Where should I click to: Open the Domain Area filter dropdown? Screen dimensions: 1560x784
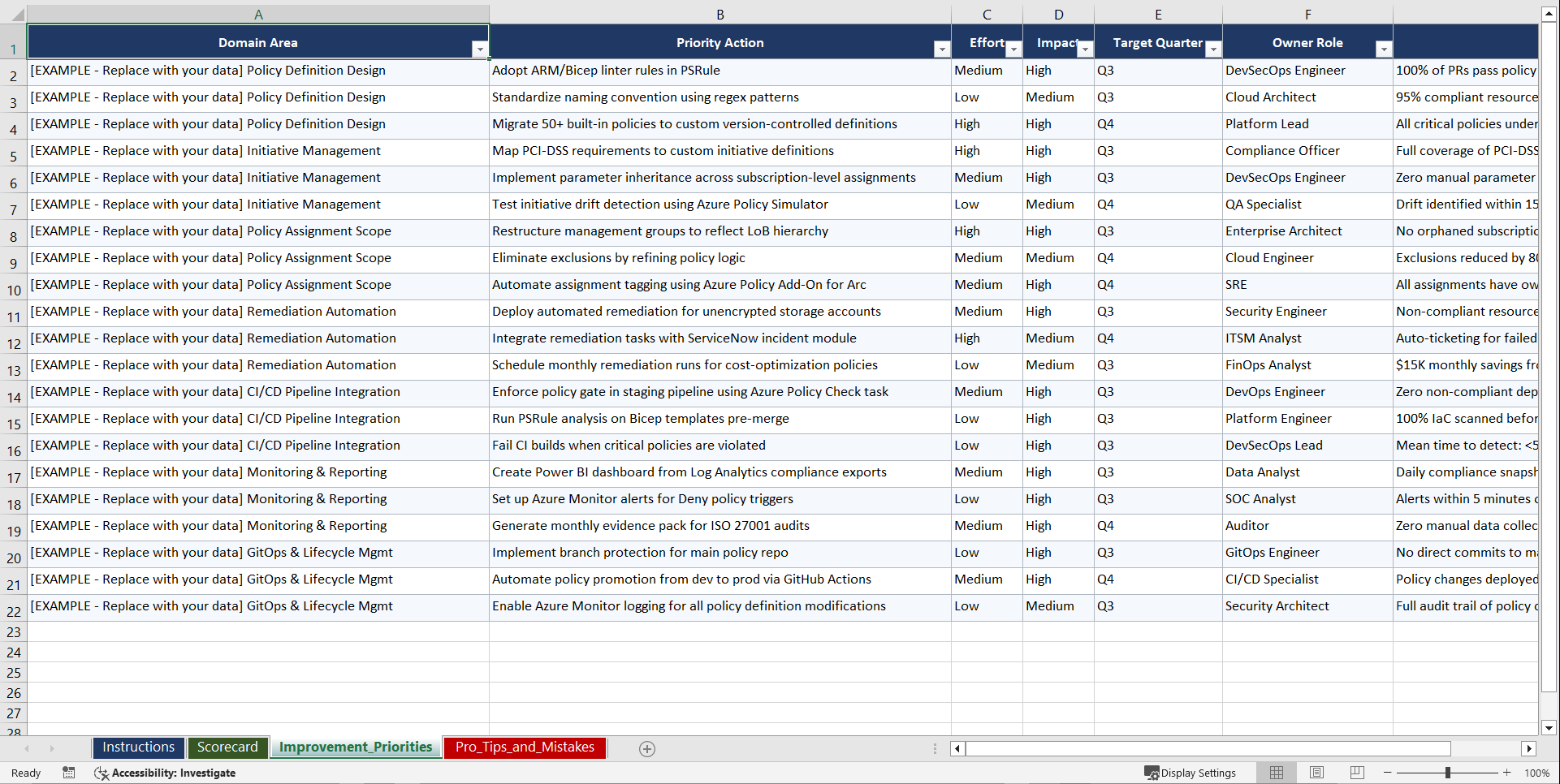click(x=481, y=49)
